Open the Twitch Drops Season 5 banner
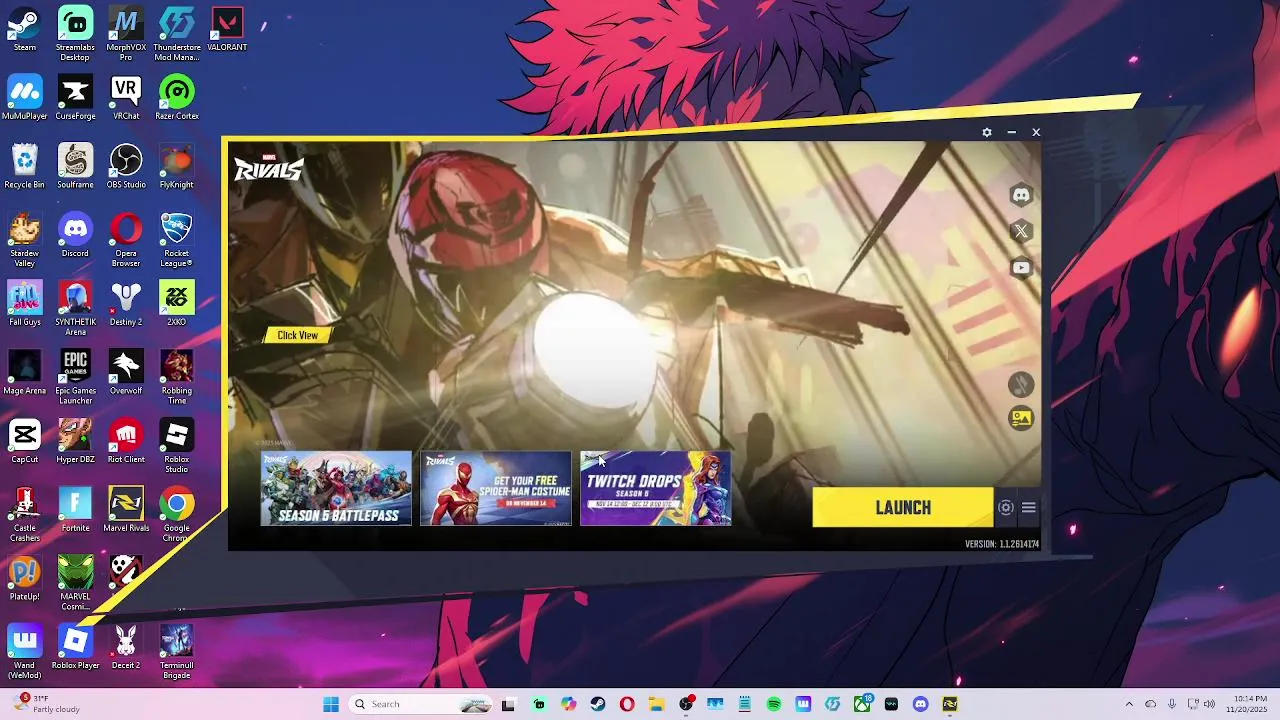The image size is (1280, 720). [656, 488]
